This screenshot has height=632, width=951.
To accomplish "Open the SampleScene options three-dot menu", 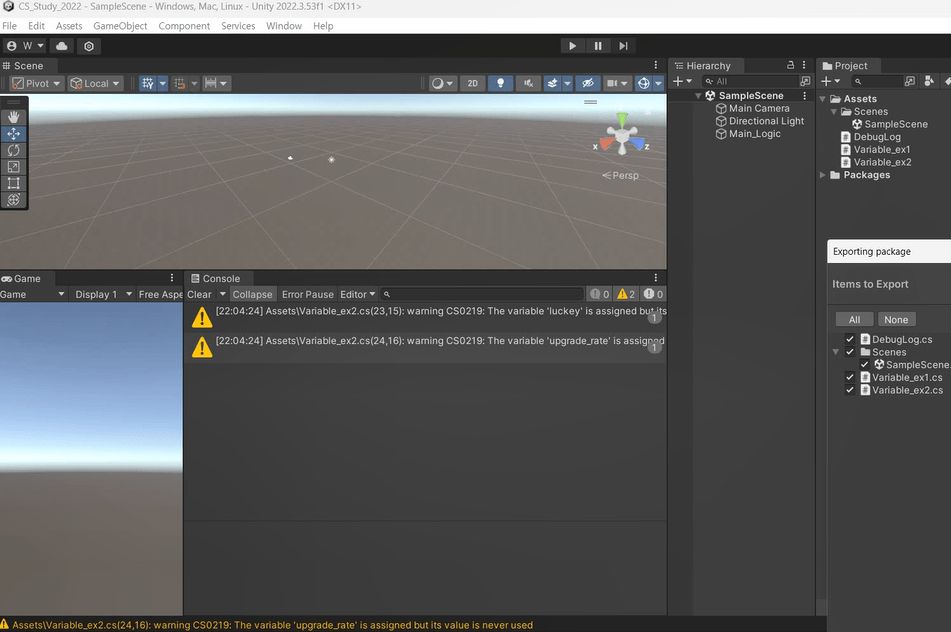I will pos(805,96).
